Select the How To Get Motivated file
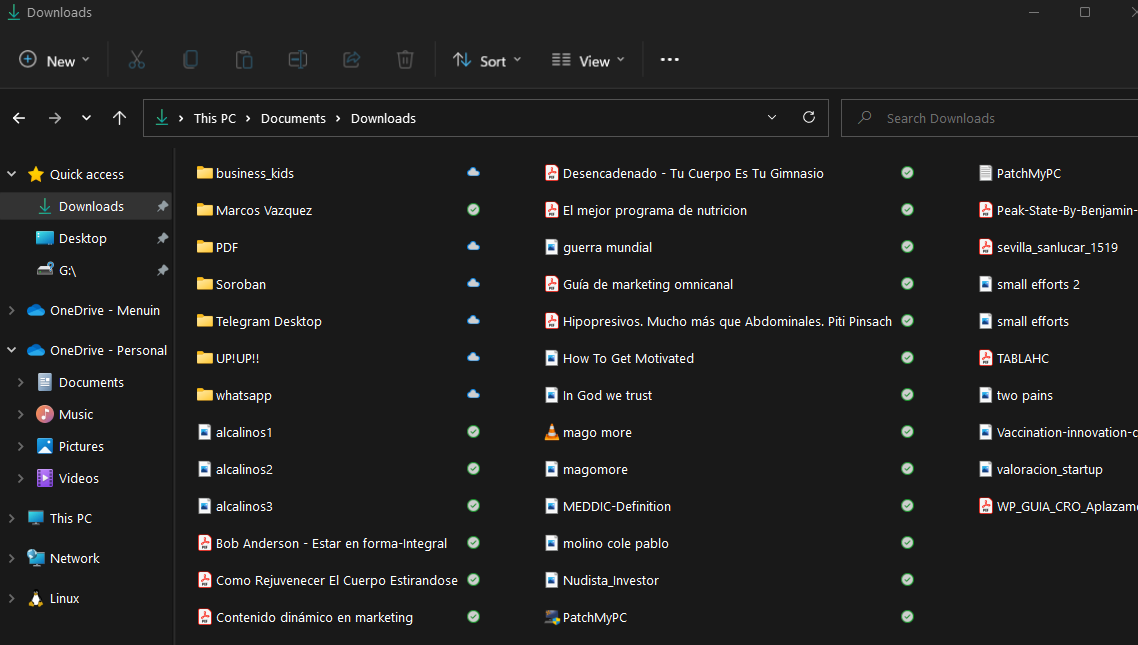 click(x=620, y=358)
